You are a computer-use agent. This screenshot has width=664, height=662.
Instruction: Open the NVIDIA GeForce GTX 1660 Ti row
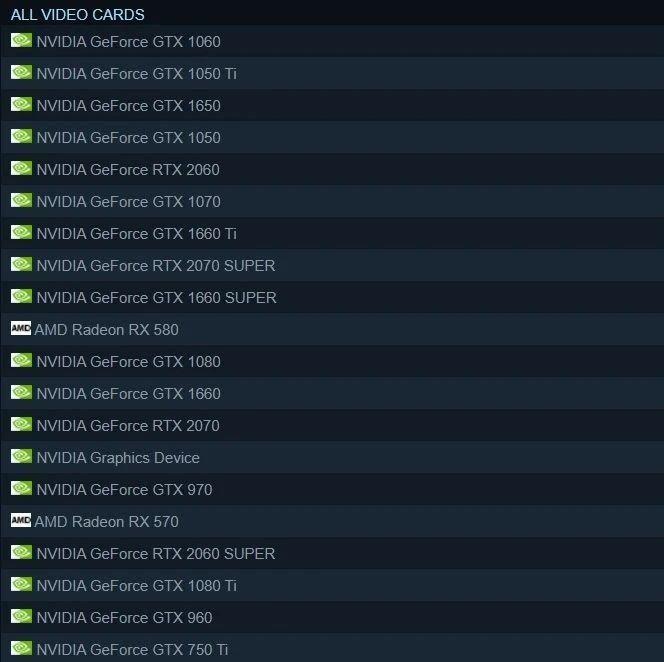332,233
